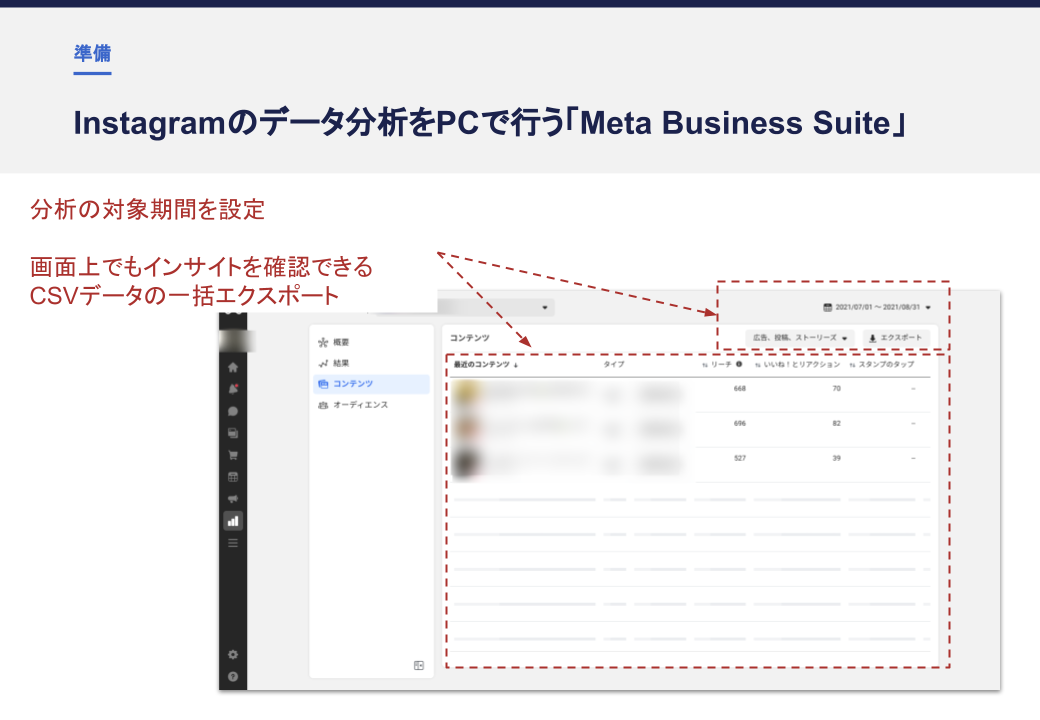Viewport: 1040px width, 720px height.
Task: Open the ads megaphone icon
Action: (x=233, y=499)
